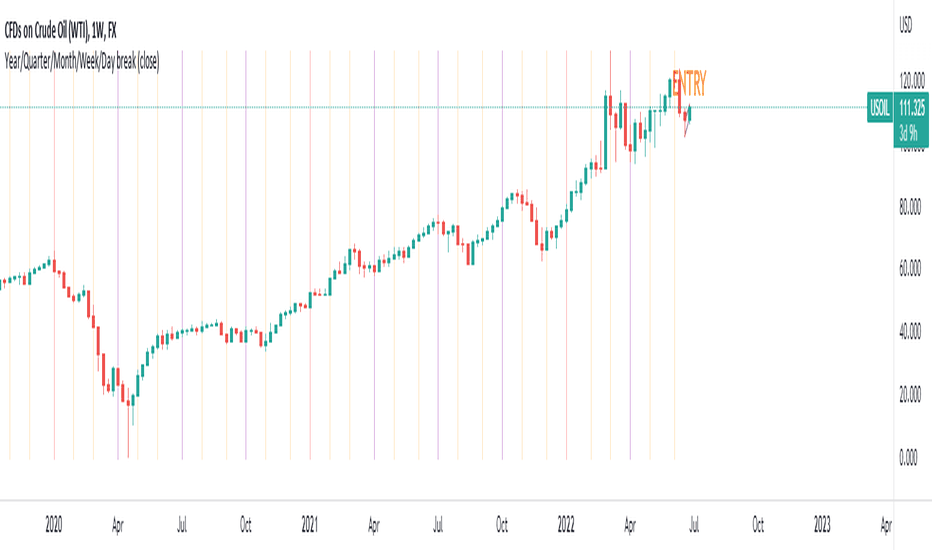Image resolution: width=932 pixels, height=550 pixels.
Task: Click the 0.000 price axis label
Action: point(908,457)
